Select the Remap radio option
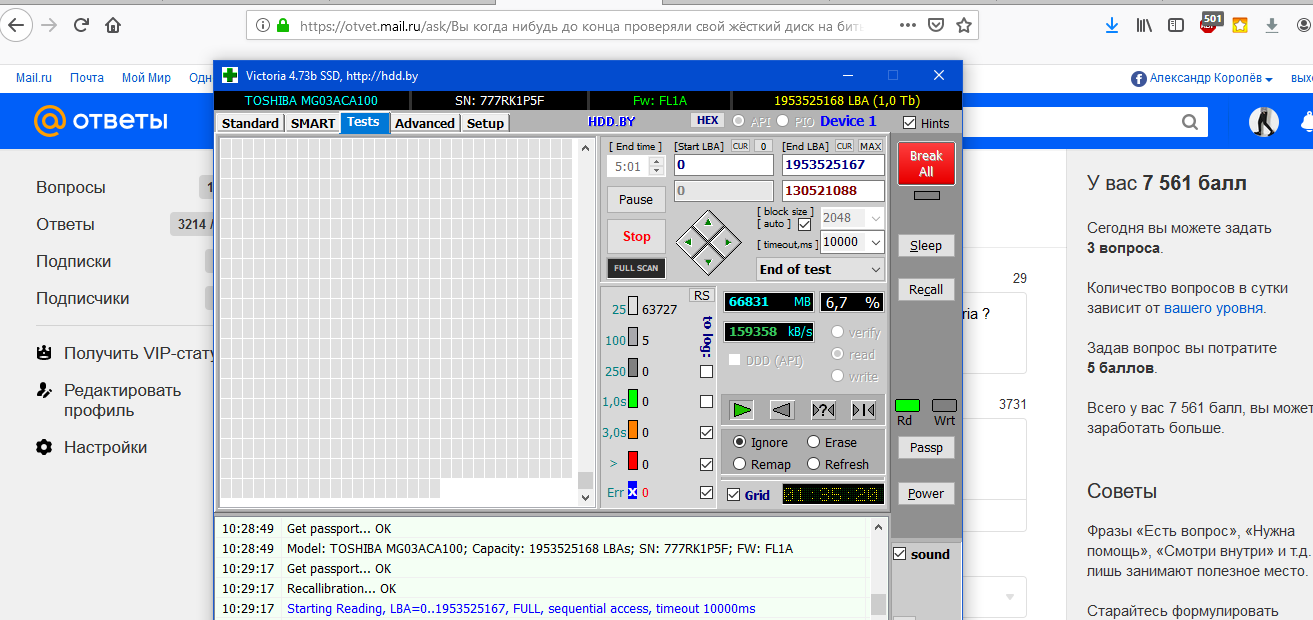 (x=740, y=464)
